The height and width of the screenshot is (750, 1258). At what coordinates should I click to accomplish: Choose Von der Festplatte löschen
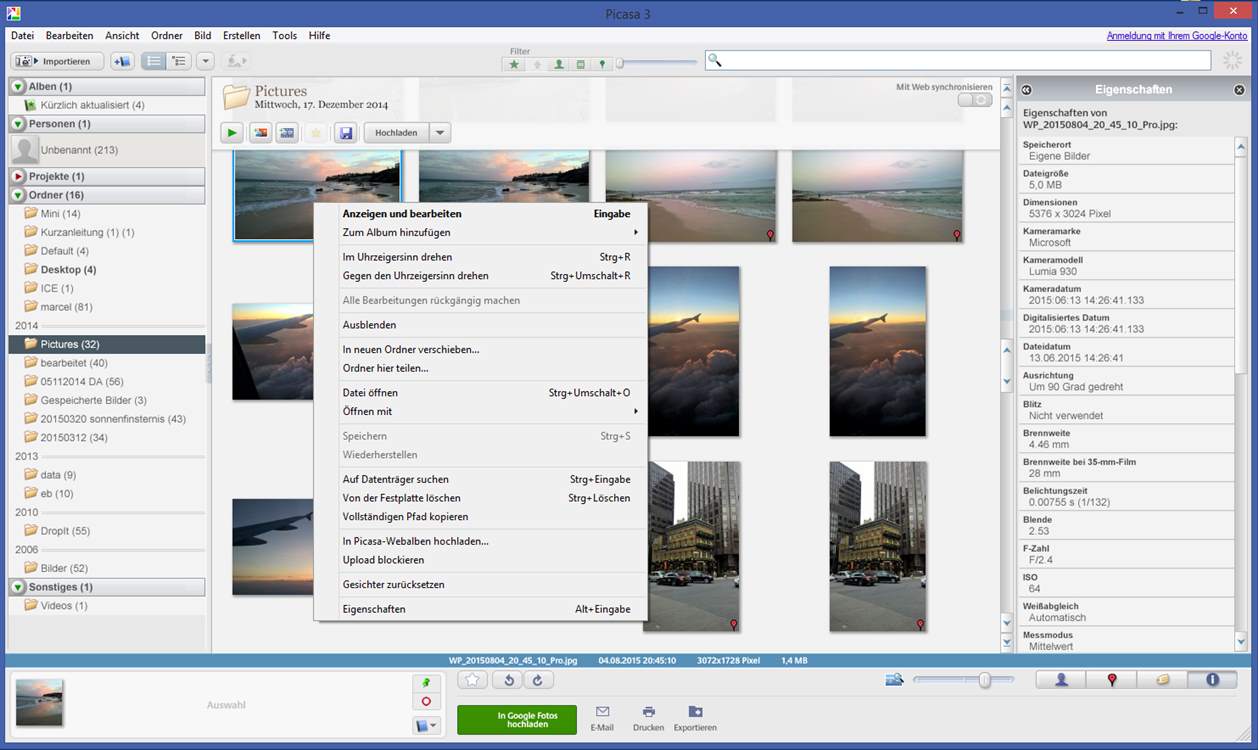(x=480, y=498)
